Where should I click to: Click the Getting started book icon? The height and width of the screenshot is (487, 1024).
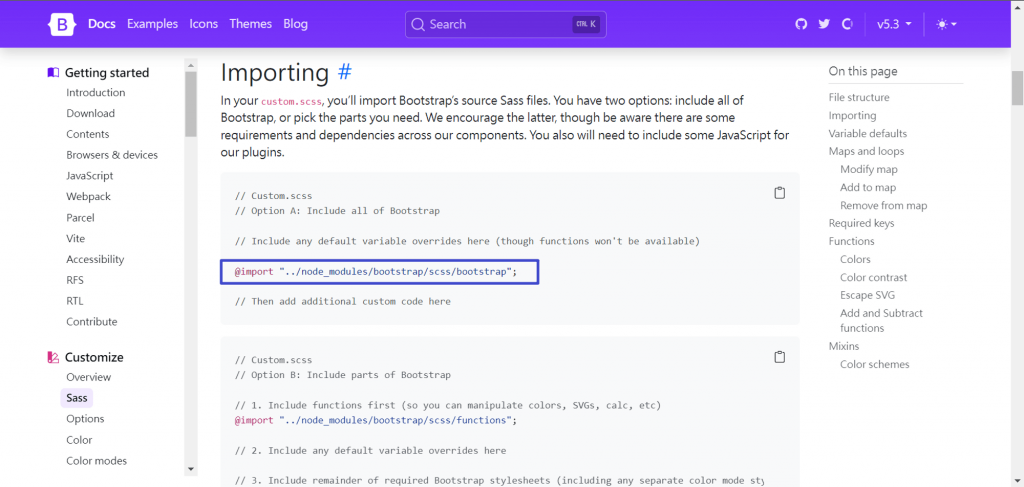point(54,72)
